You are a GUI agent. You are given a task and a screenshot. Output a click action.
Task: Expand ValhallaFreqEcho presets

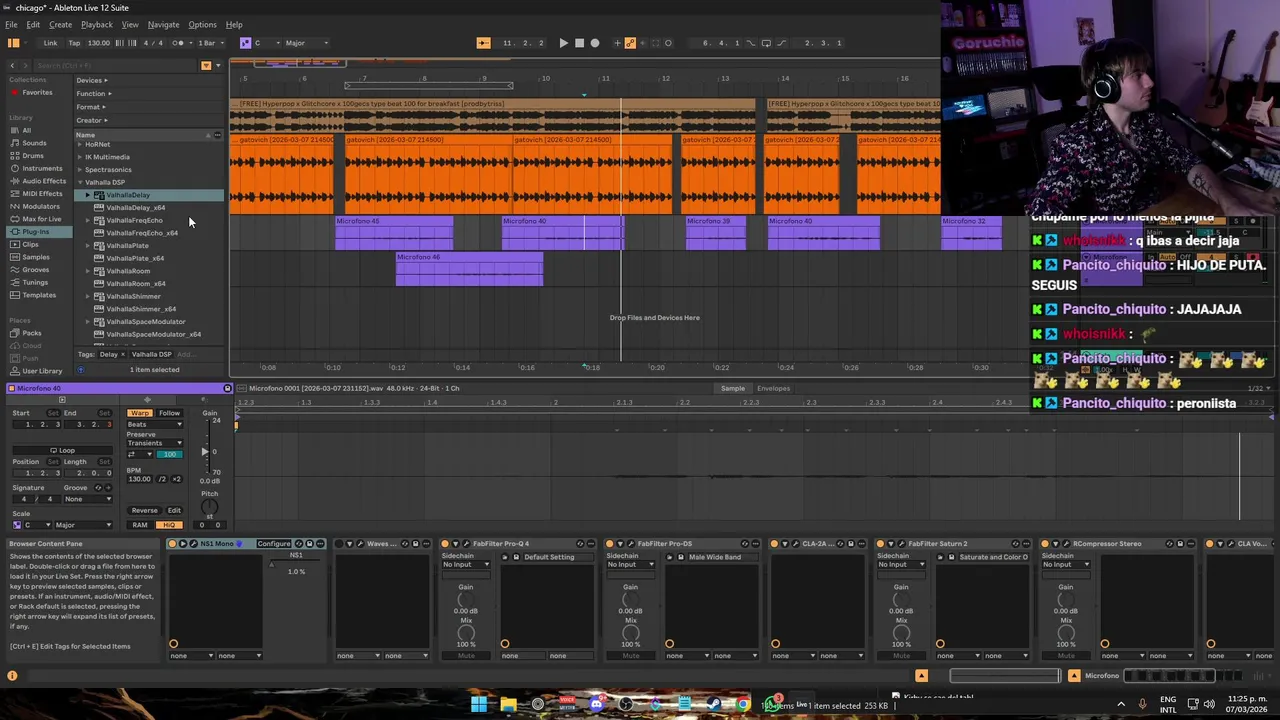(x=88, y=220)
